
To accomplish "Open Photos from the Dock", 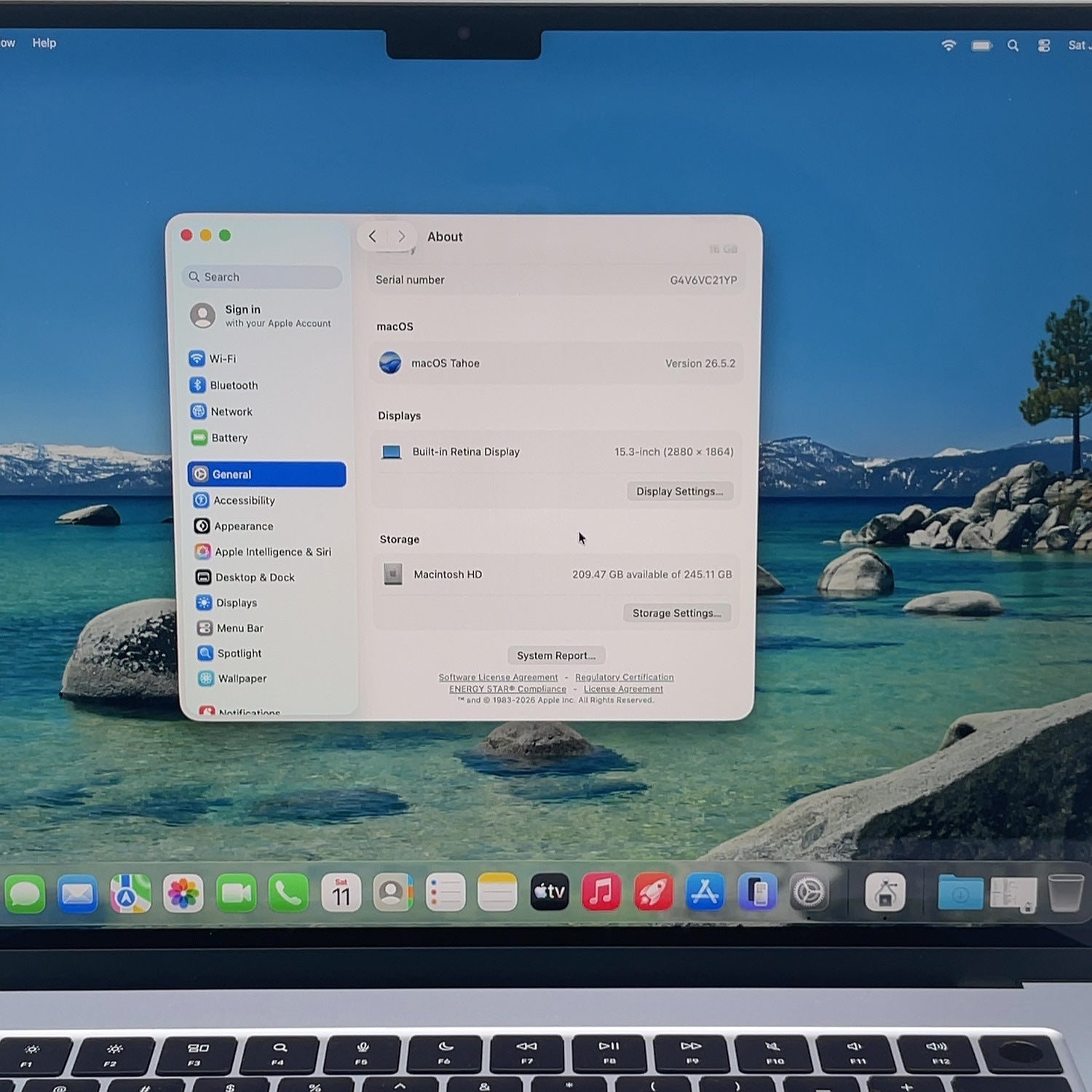I will (183, 893).
